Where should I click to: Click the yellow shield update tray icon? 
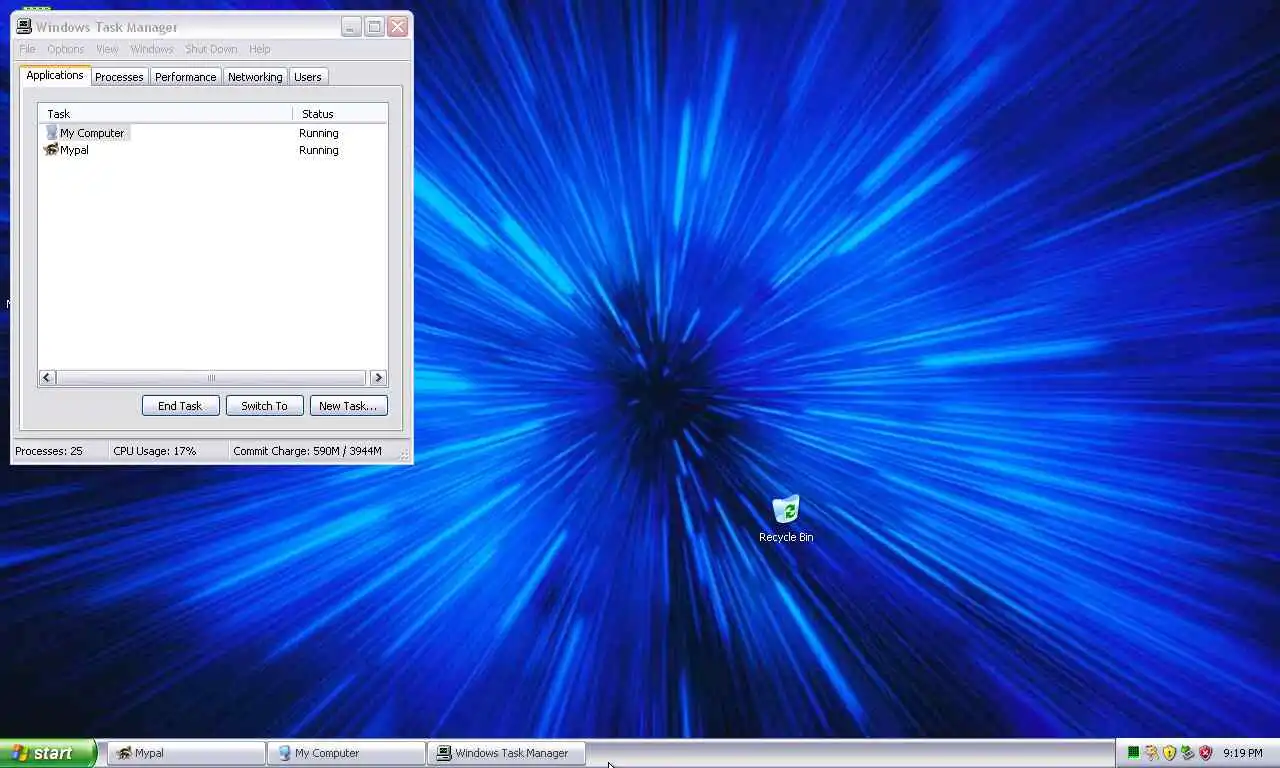click(x=1170, y=753)
